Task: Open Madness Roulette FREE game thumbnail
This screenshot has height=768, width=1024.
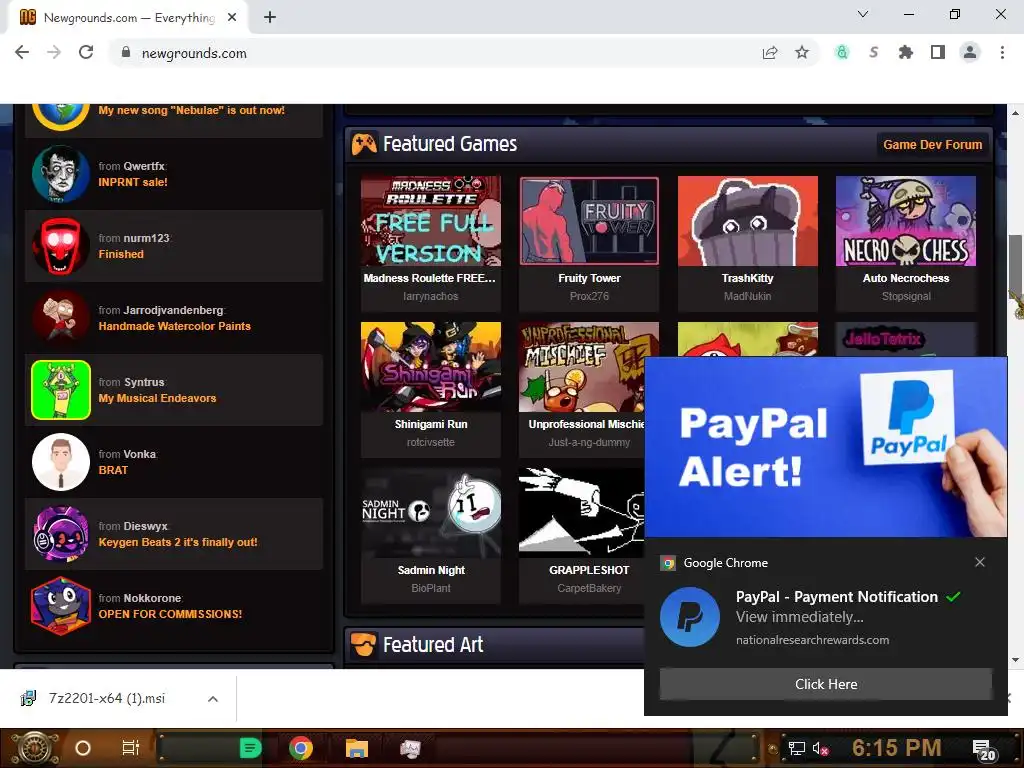Action: coord(431,221)
